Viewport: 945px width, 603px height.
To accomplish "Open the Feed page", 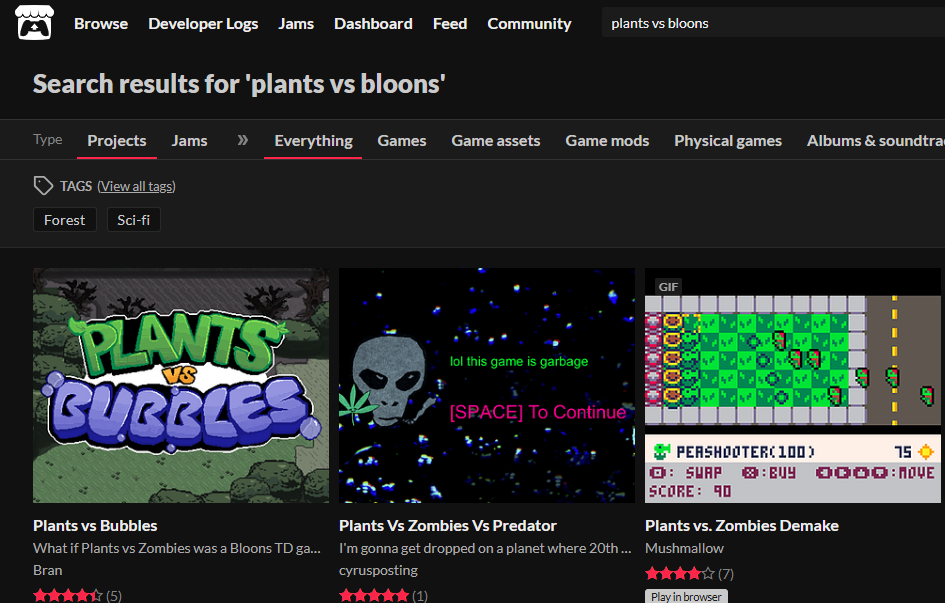I will point(450,23).
